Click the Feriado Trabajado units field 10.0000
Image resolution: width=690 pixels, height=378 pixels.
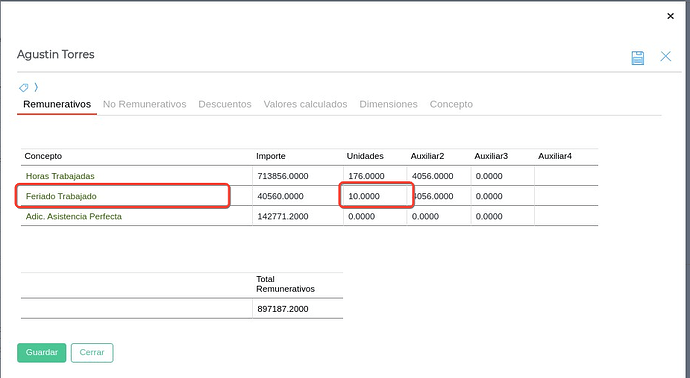375,196
